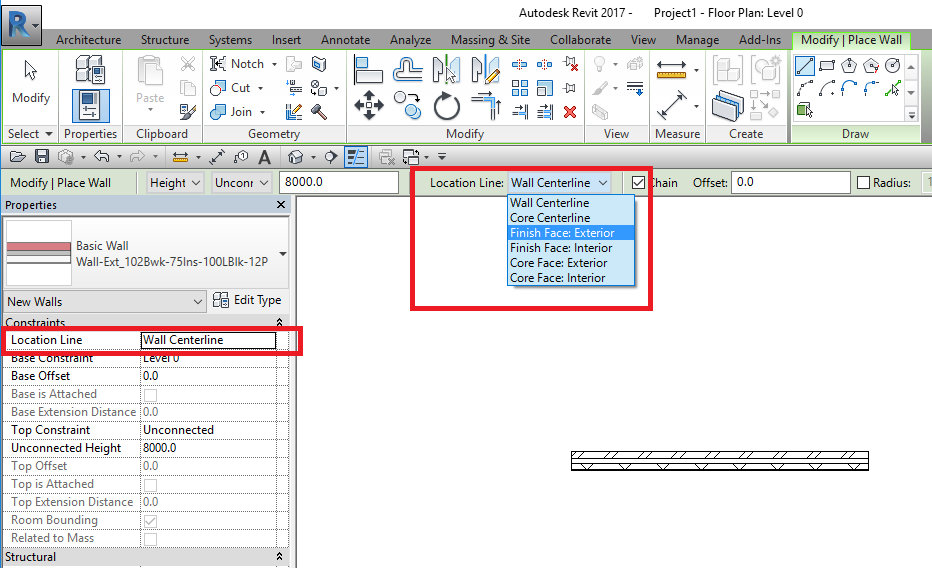The image size is (932, 568).
Task: Collapse the Constraints section
Action: [x=279, y=322]
